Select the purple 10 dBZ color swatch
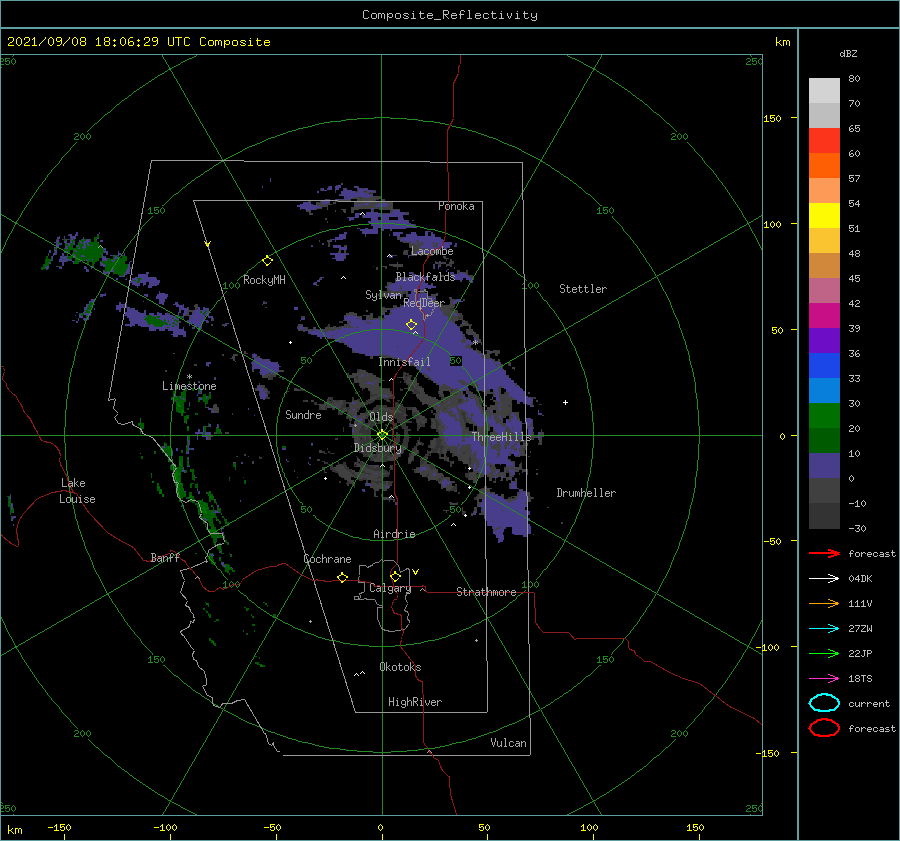 [824, 465]
